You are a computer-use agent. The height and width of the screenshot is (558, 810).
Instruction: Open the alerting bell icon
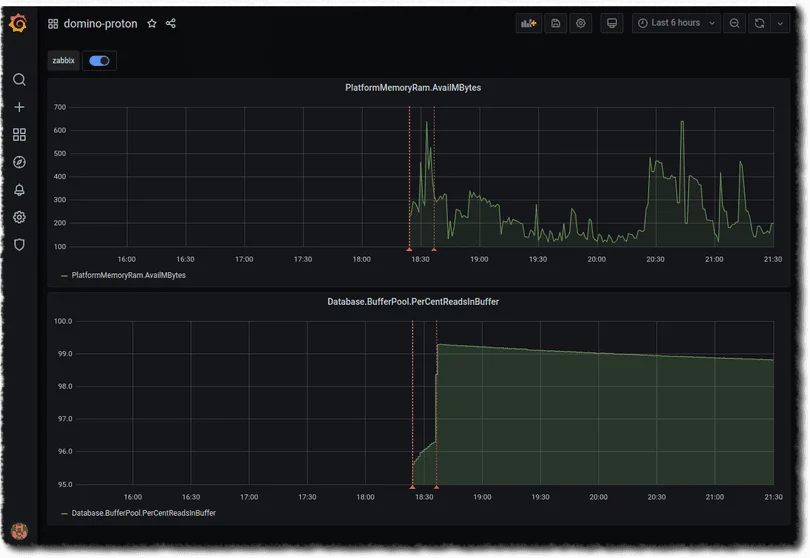coord(19,190)
